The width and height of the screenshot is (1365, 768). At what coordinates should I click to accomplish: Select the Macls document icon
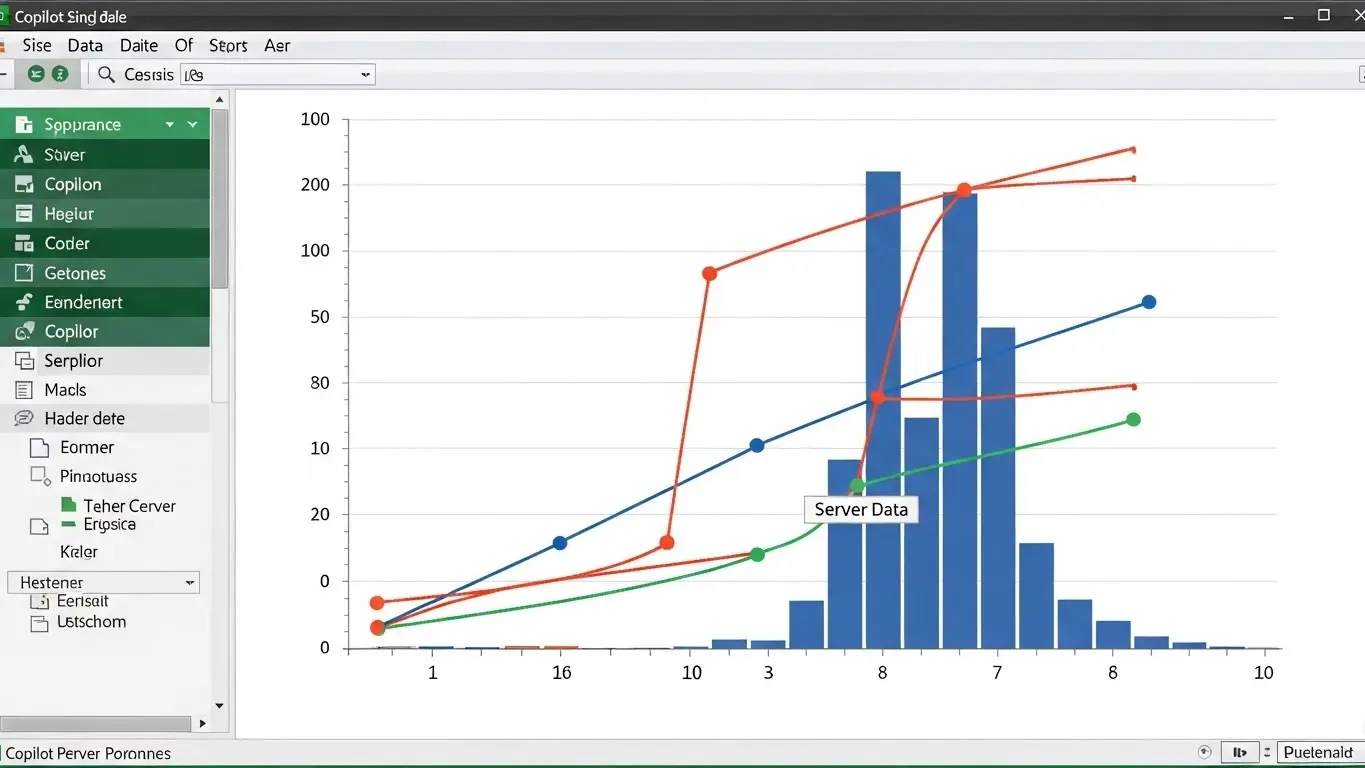click(x=24, y=390)
